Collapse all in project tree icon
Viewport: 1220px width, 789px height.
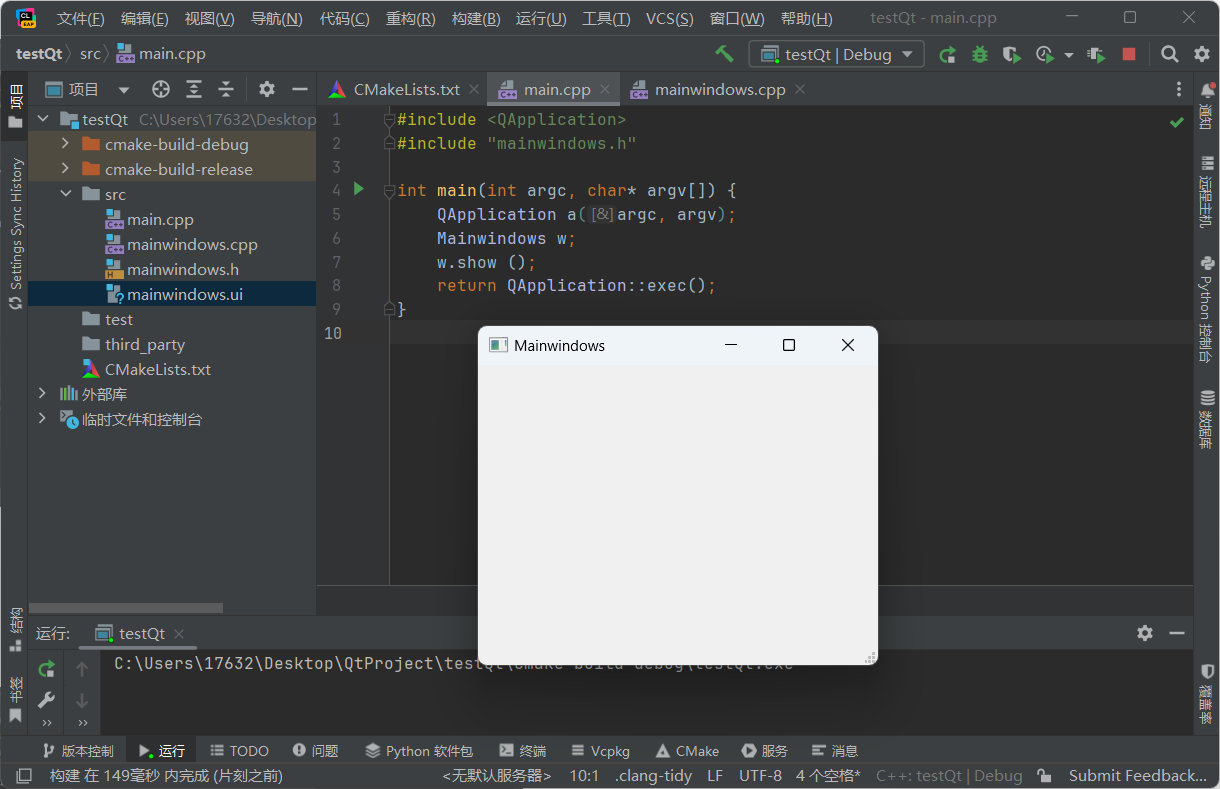coord(226,89)
